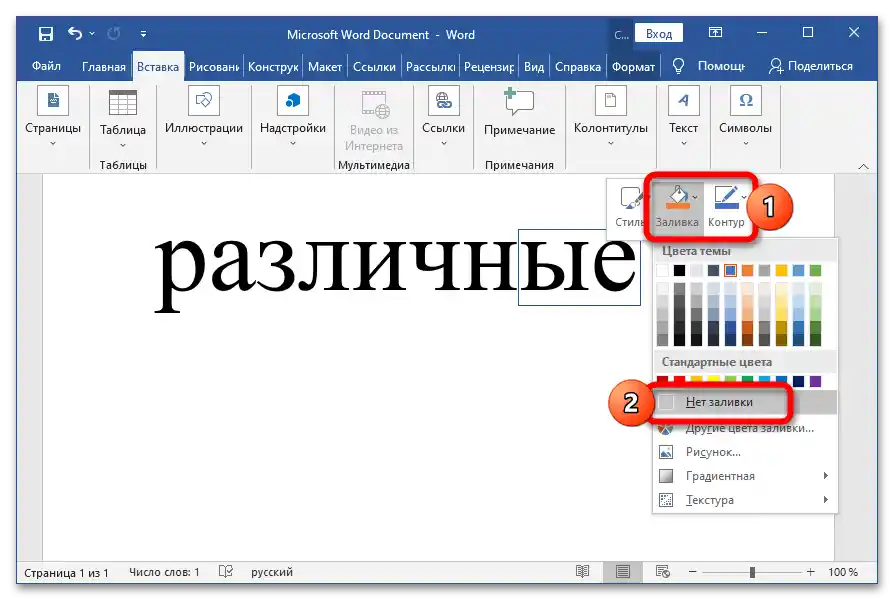Screen dimensions: 894x600
Task: Open the Конструктор tab
Action: click(x=273, y=67)
